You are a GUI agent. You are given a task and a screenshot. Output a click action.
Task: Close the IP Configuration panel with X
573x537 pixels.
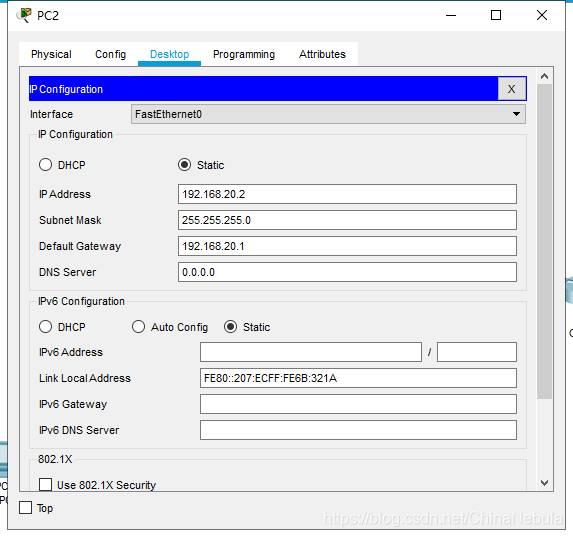pyautogui.click(x=512, y=88)
